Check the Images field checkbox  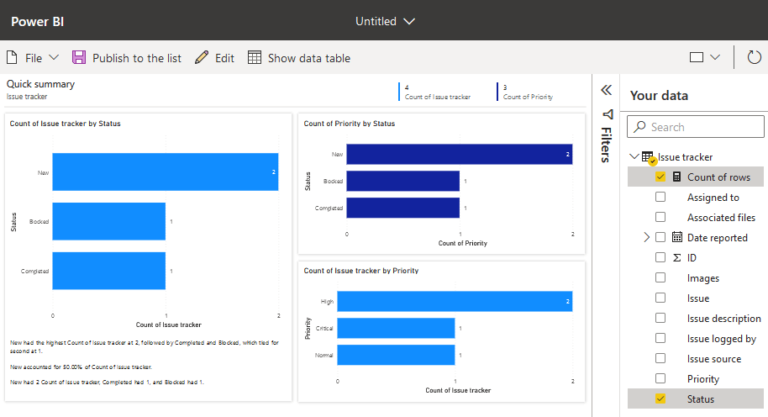660,278
